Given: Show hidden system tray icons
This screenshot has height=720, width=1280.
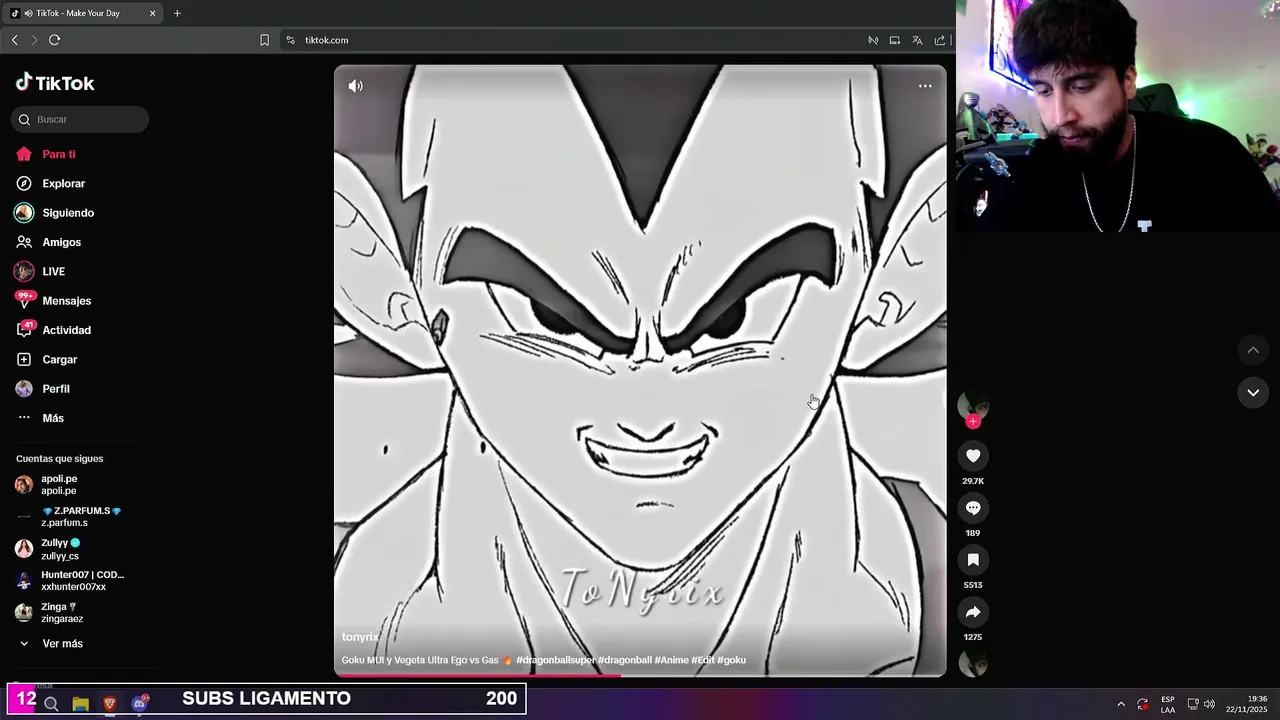Looking at the screenshot, I should (1120, 704).
